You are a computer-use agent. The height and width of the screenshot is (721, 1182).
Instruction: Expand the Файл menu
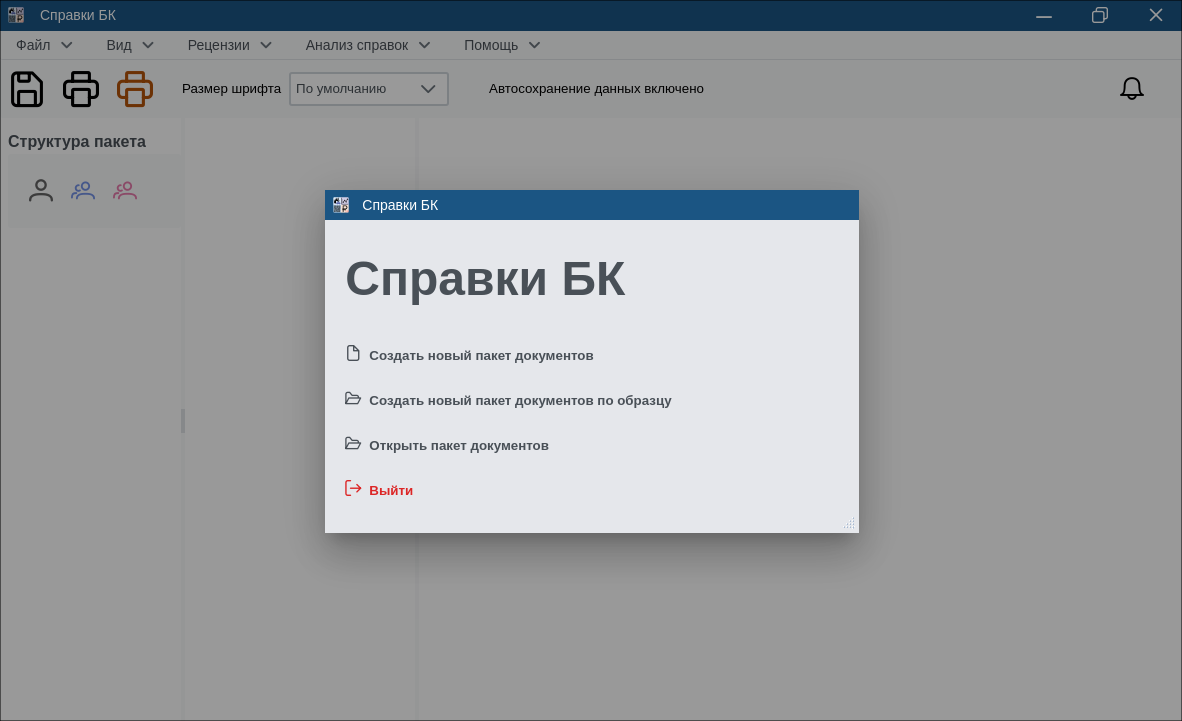click(44, 45)
